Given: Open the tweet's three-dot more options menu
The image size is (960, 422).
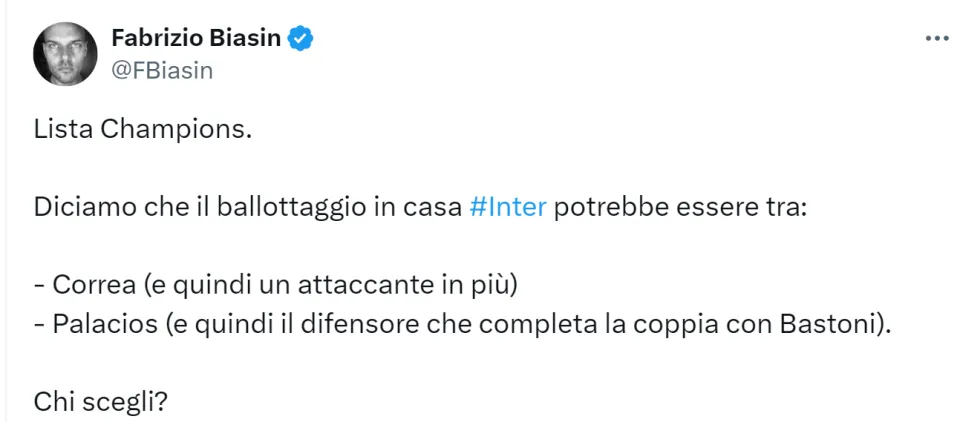Looking at the screenshot, I should pos(936,39).
